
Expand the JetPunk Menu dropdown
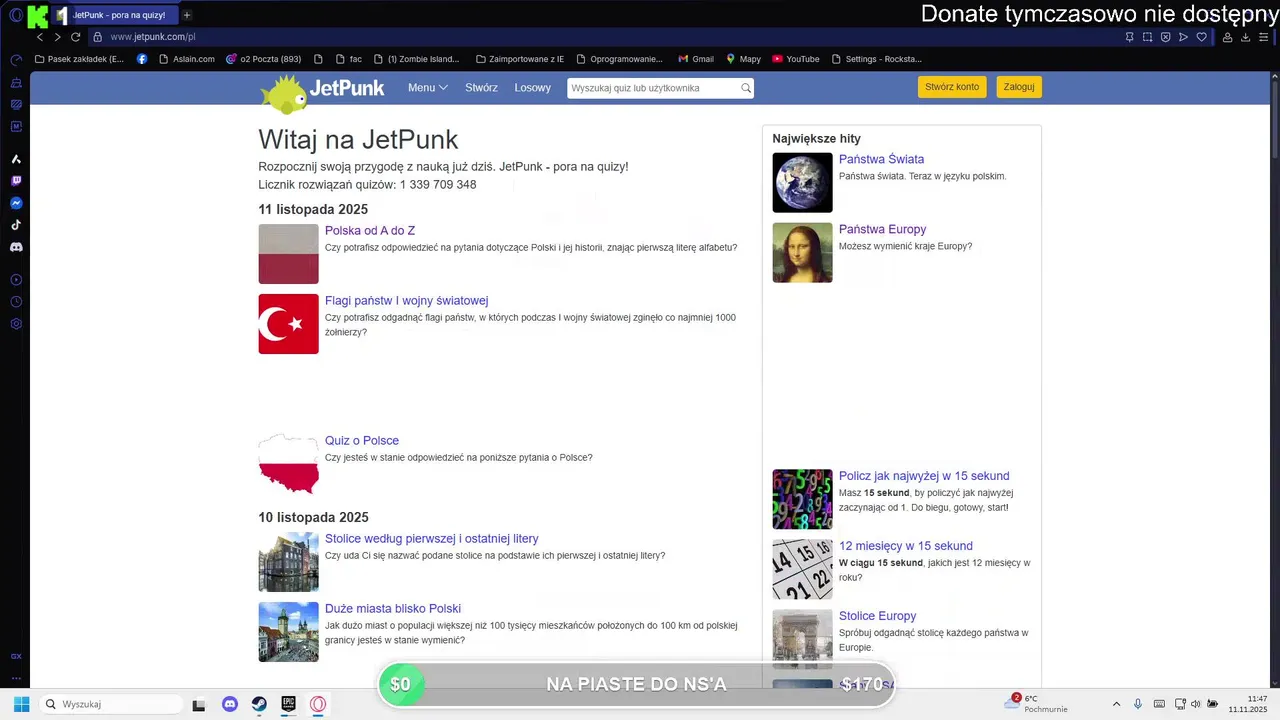(427, 88)
